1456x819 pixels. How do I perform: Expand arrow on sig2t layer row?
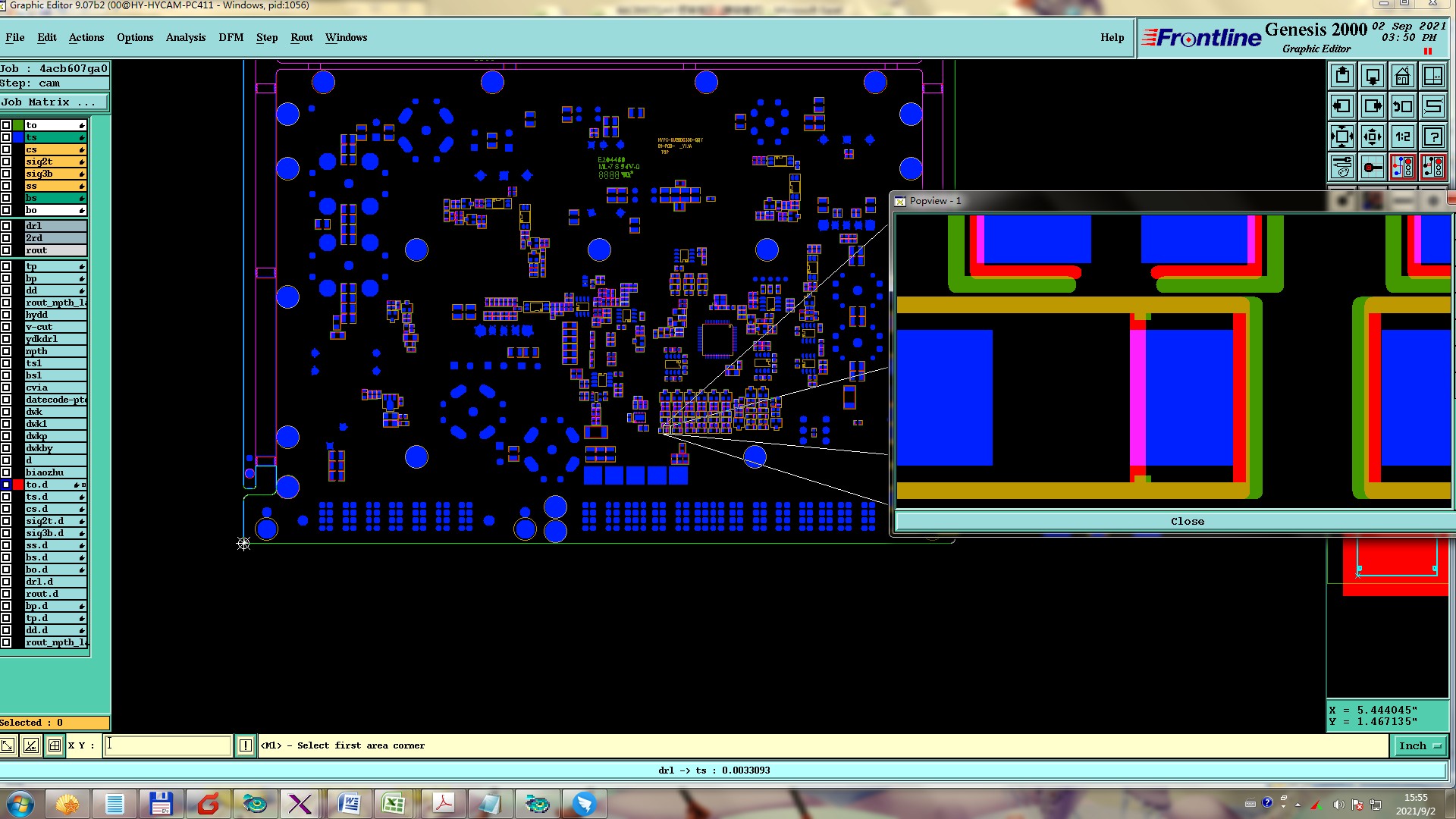click(x=81, y=162)
